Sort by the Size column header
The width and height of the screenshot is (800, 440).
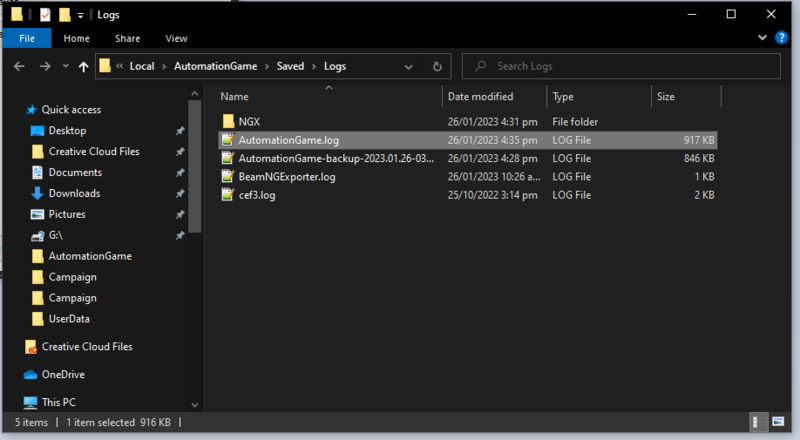coord(686,96)
